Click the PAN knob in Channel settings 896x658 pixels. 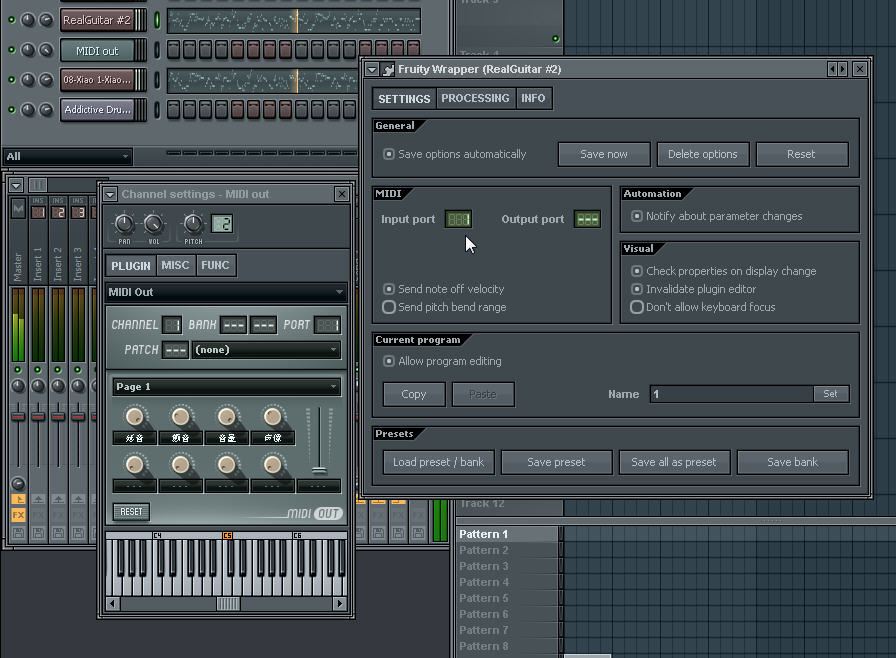[124, 224]
